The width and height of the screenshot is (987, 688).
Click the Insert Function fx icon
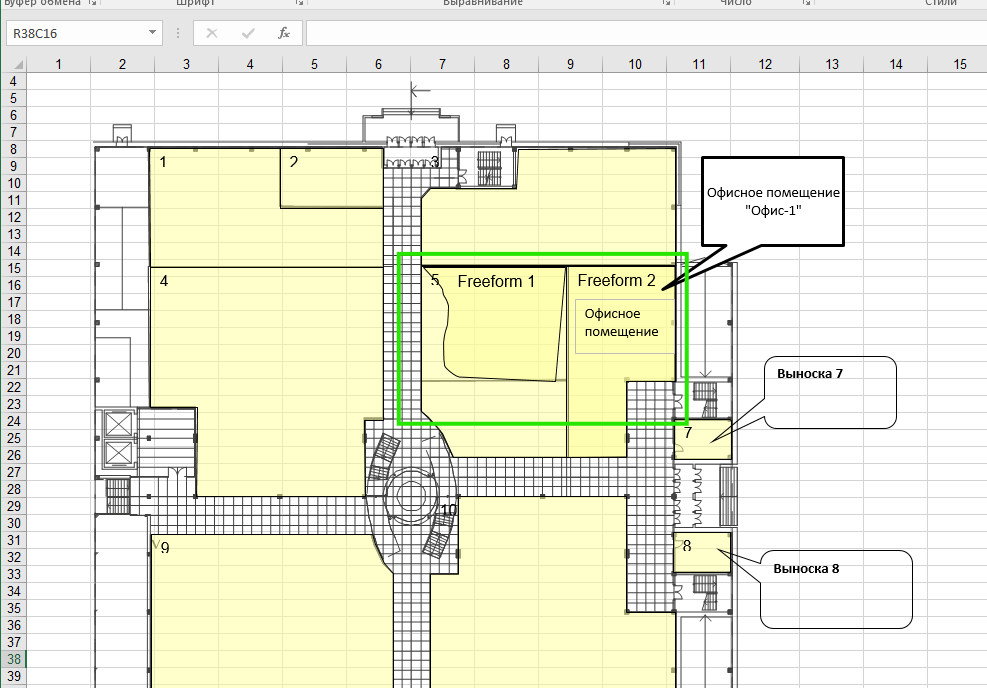284,33
